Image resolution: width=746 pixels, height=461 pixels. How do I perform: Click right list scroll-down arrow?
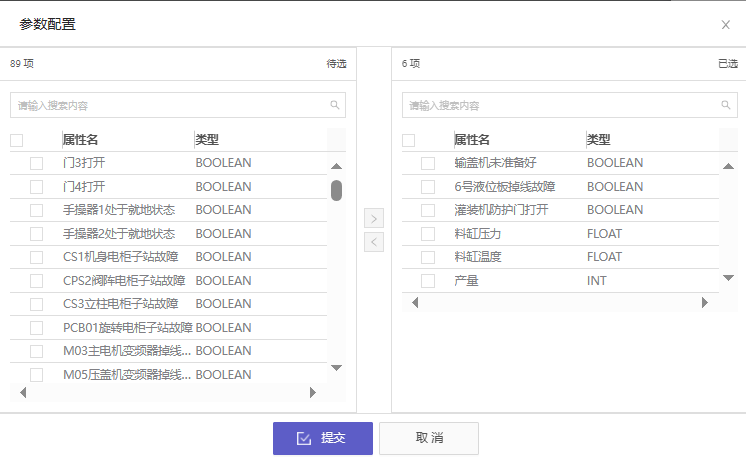pos(728,278)
